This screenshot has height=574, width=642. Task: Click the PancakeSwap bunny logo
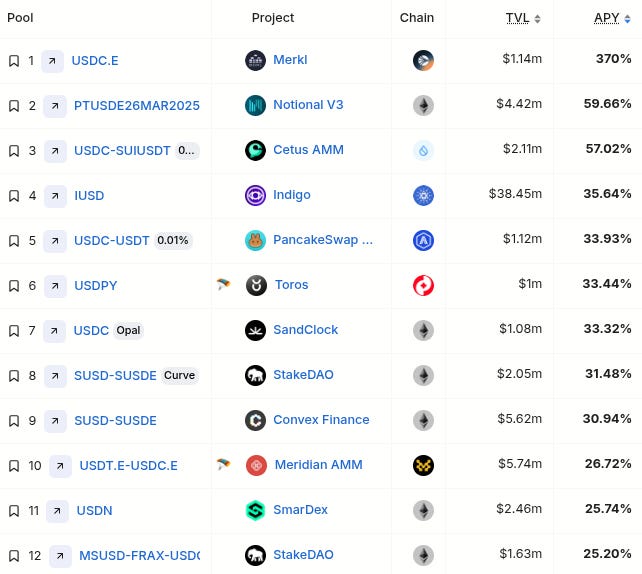(x=255, y=241)
